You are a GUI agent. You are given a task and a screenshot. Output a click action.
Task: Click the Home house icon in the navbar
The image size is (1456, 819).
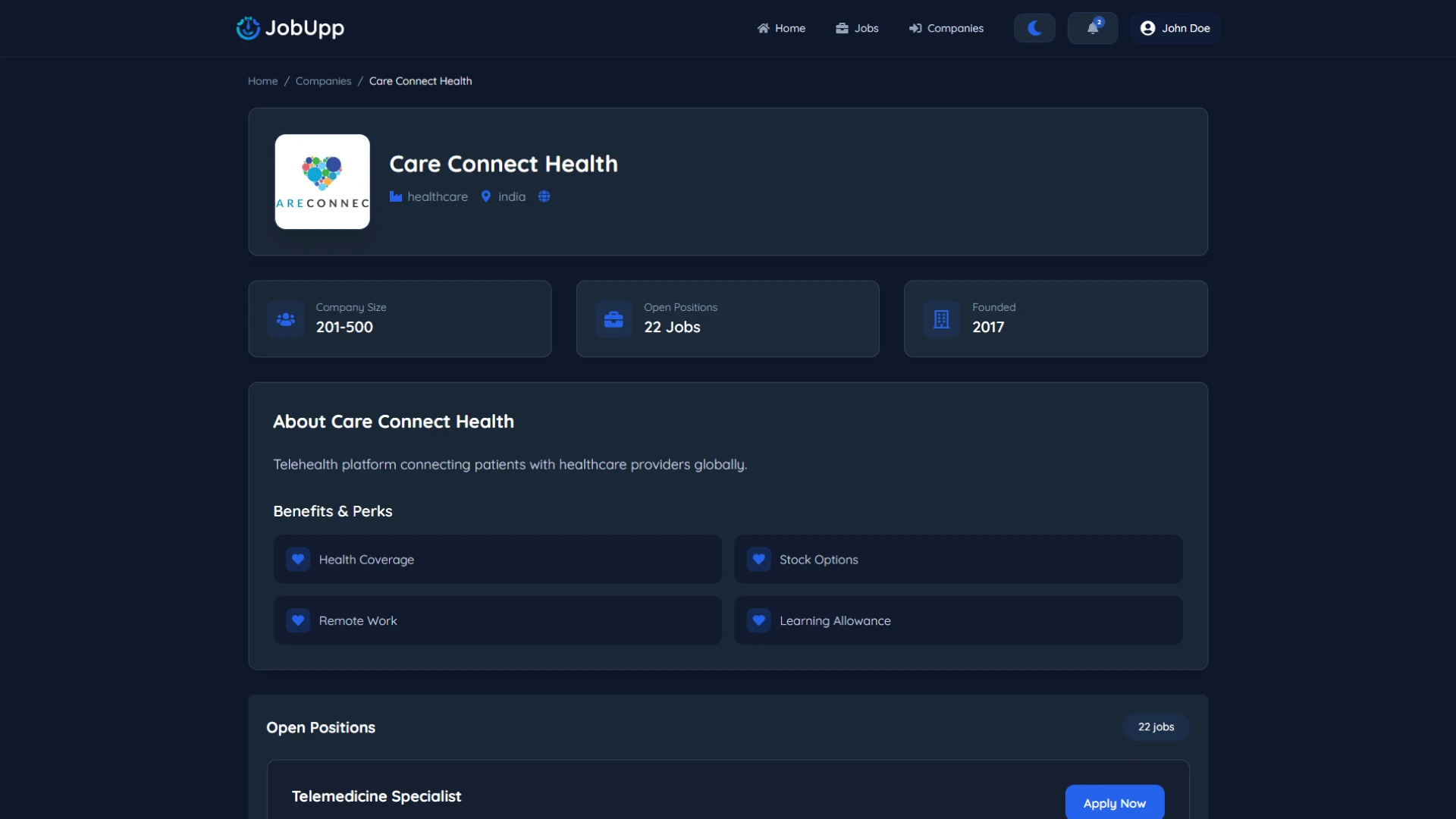763,28
